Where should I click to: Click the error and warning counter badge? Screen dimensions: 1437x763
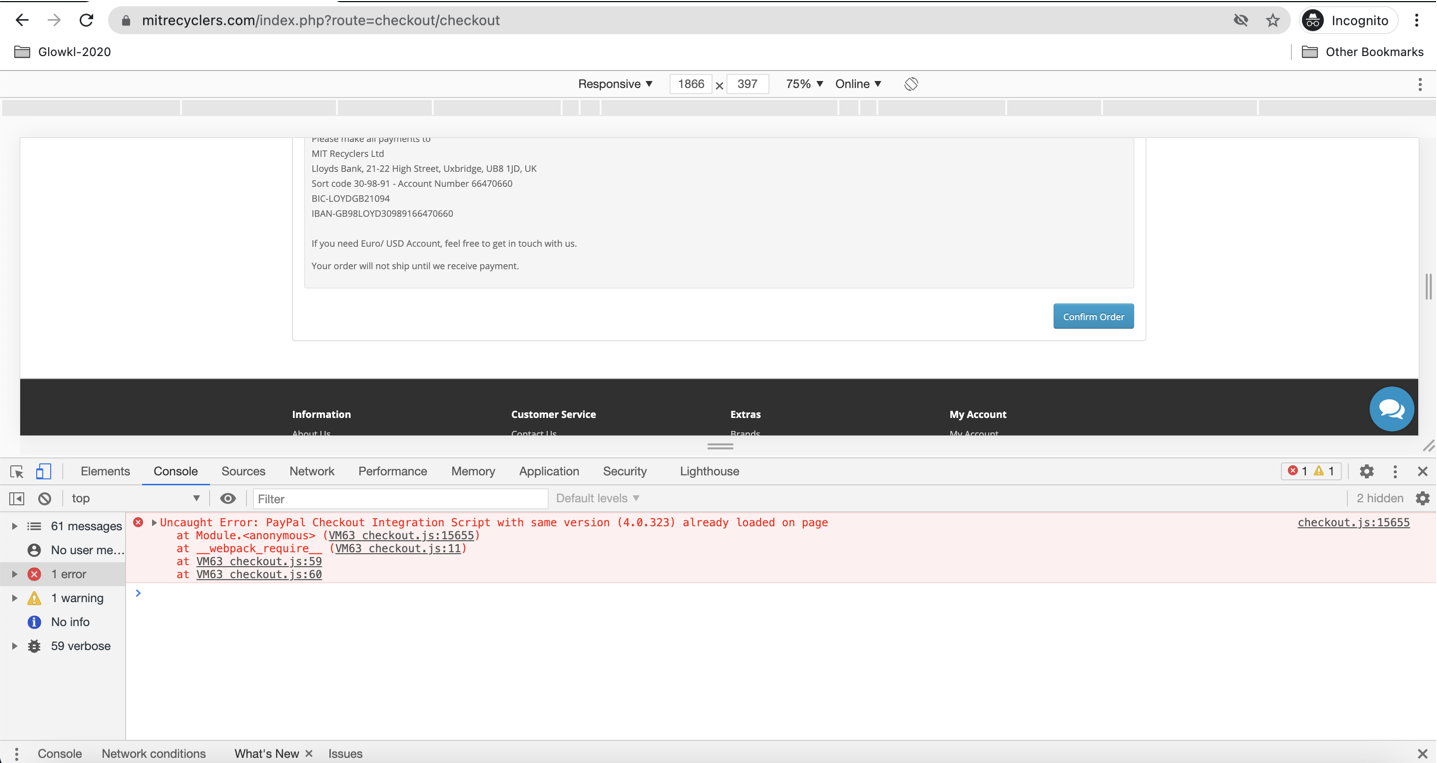point(1311,471)
